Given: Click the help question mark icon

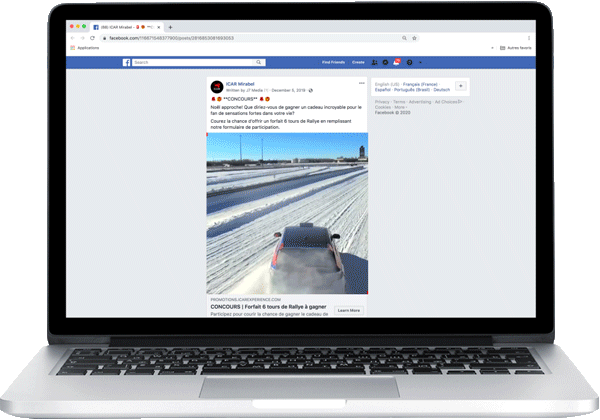Looking at the screenshot, I should coord(410,62).
